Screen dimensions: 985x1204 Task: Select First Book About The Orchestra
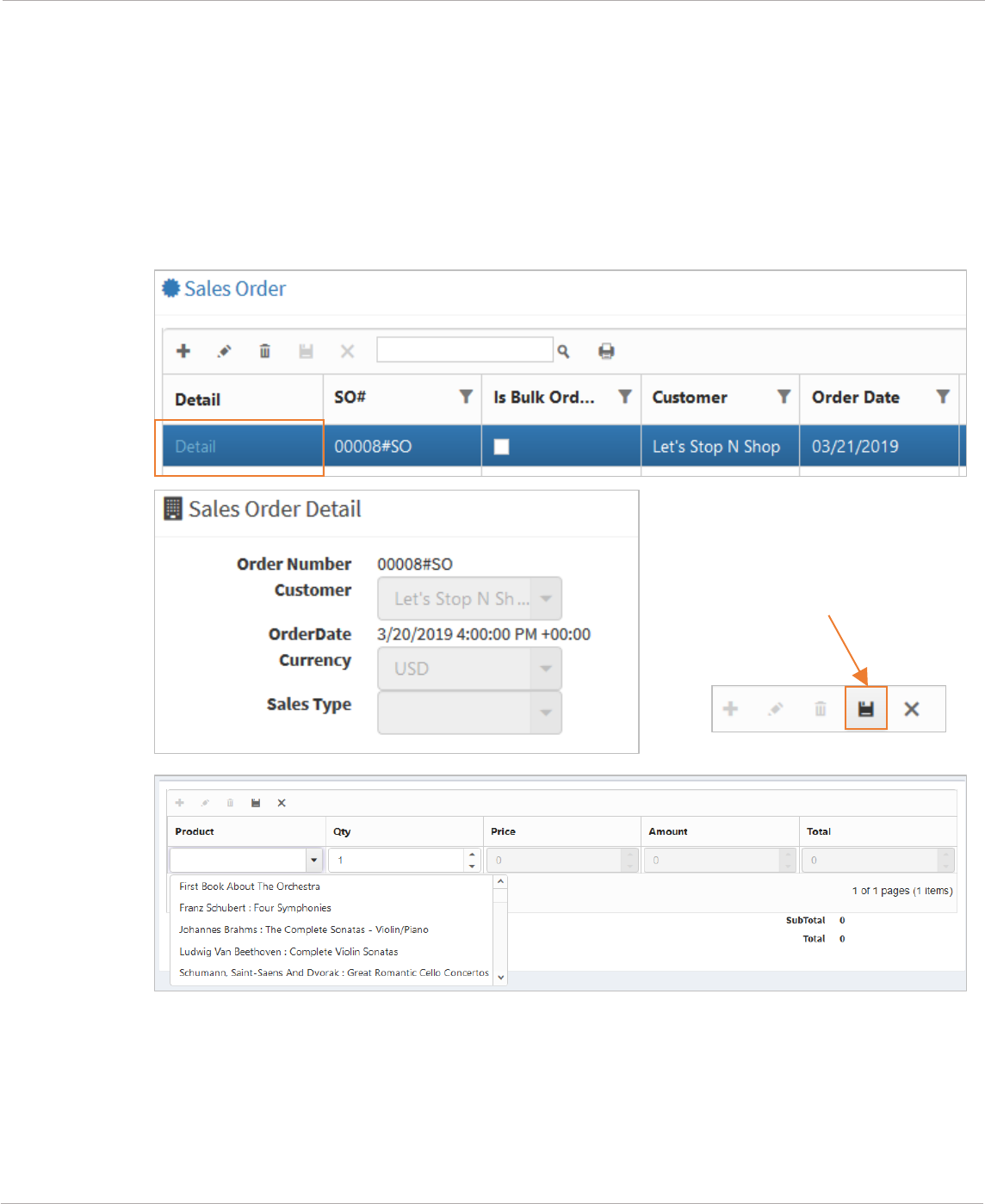(x=250, y=886)
